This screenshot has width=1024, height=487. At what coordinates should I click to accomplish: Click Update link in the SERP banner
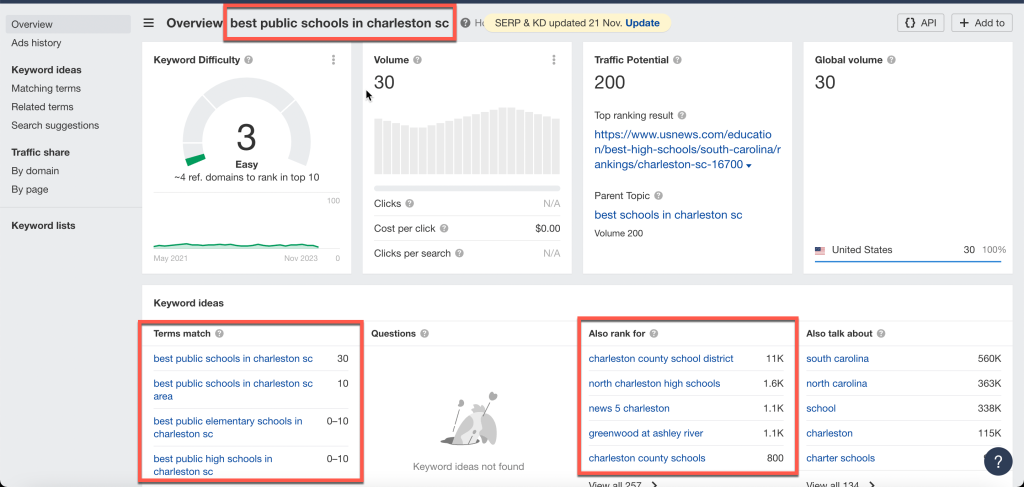click(x=642, y=23)
